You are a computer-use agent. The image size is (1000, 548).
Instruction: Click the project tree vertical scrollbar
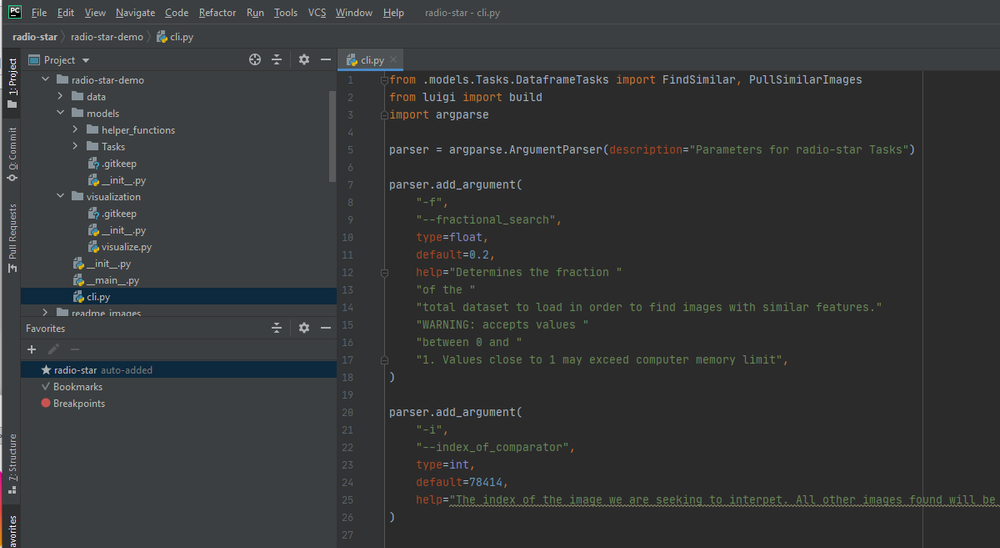click(x=332, y=137)
